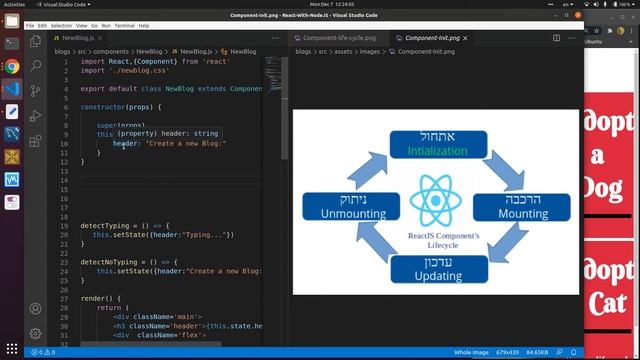The height and width of the screenshot is (360, 640).
Task: Expand 'components' breadcrumb in NewBlog.js path
Action: (111, 52)
